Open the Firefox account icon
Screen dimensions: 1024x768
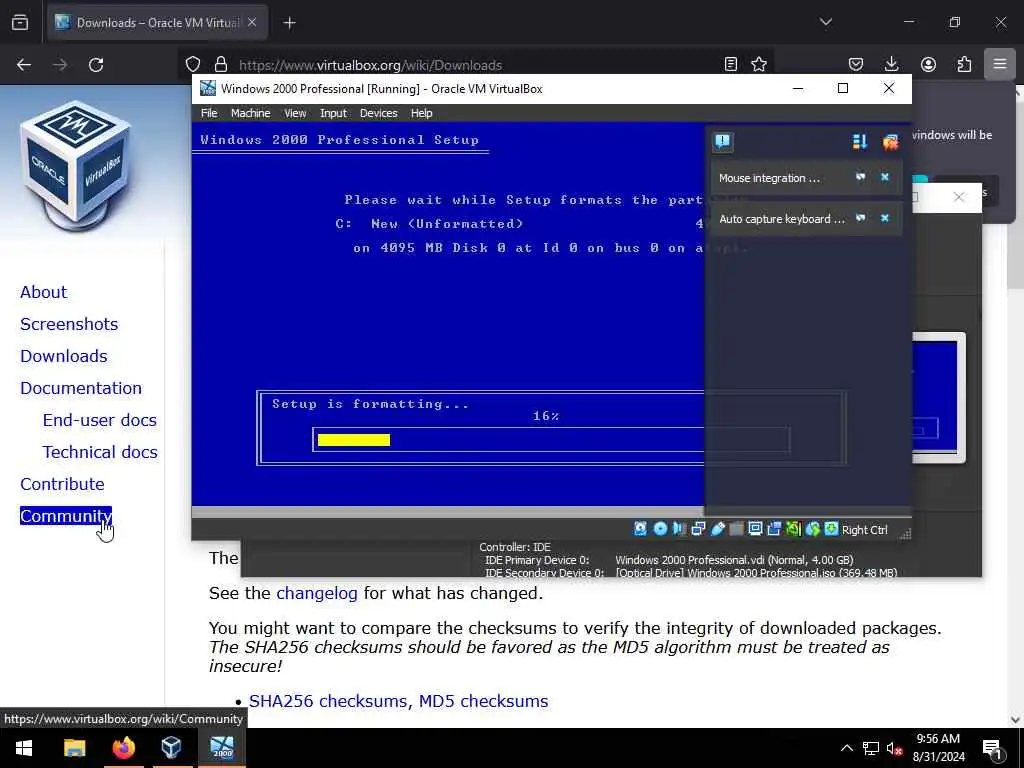928,64
